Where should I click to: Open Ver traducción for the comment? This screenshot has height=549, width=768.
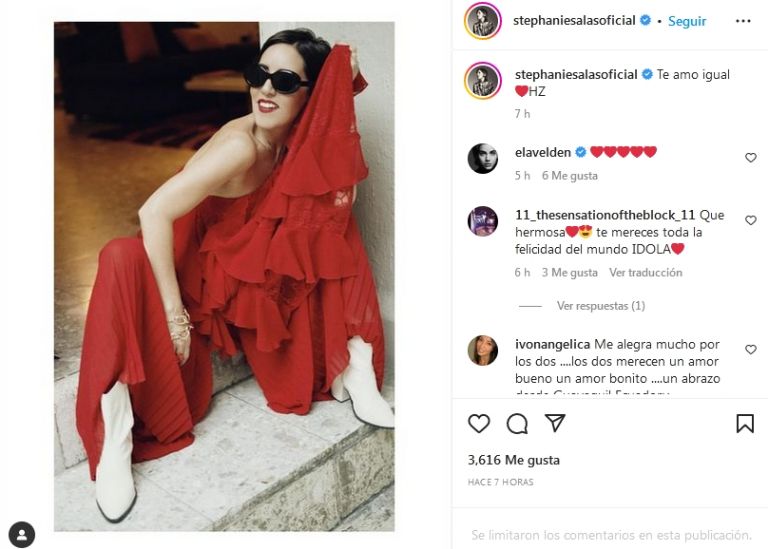[x=645, y=273]
